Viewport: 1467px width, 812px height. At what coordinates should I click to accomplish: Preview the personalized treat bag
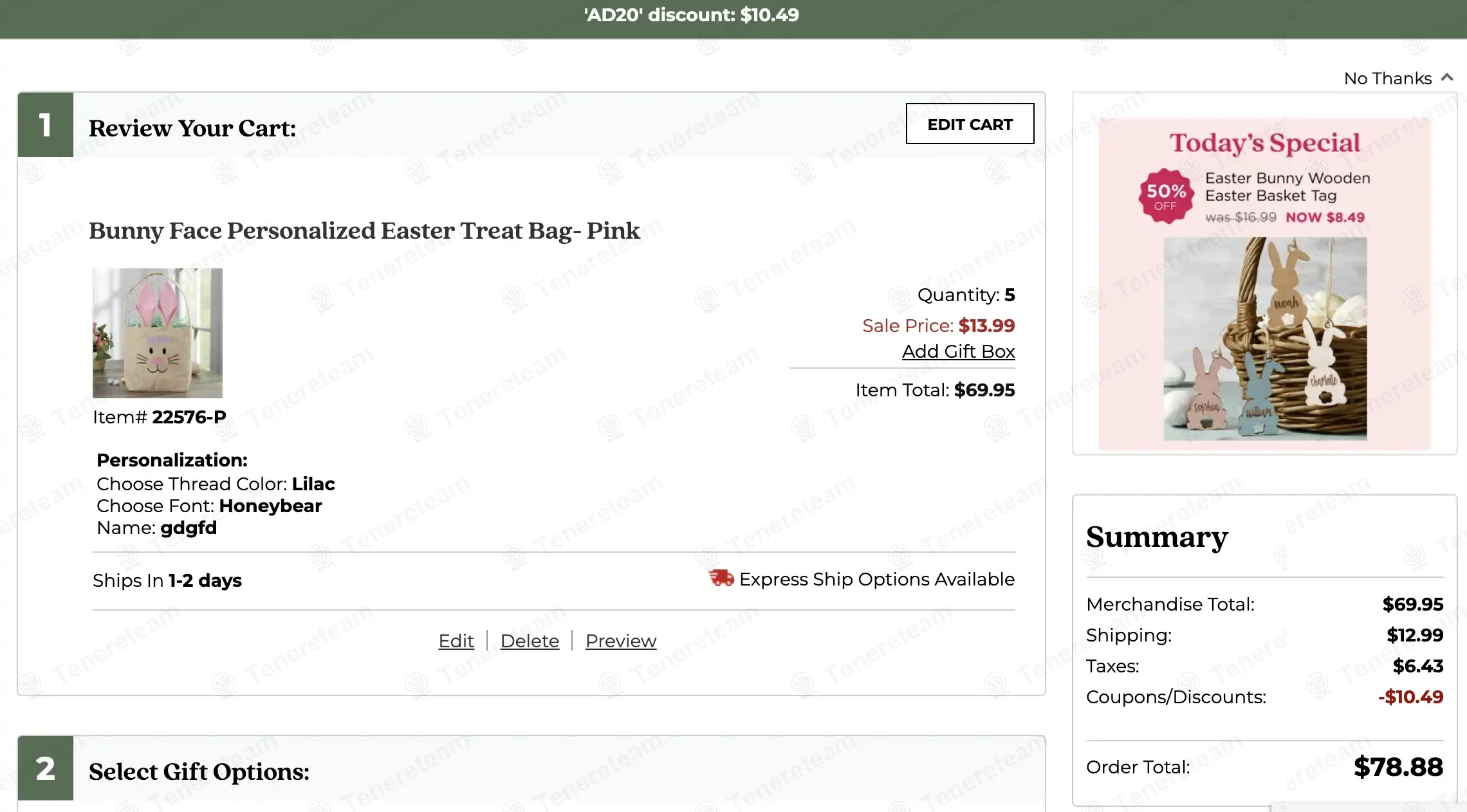click(x=620, y=641)
